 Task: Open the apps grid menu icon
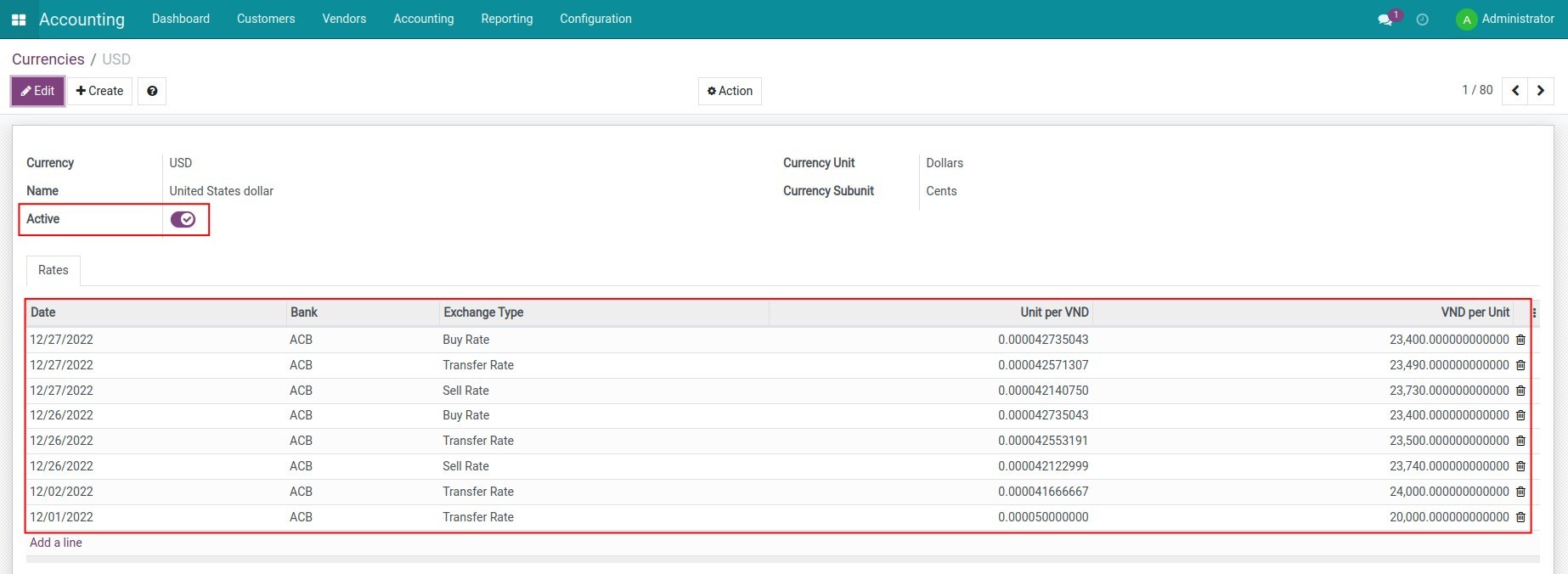click(19, 20)
